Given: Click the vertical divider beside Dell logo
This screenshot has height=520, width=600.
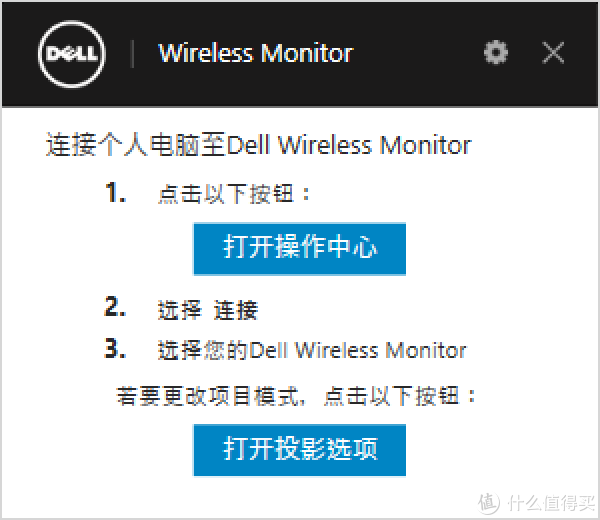Looking at the screenshot, I should tap(132, 54).
